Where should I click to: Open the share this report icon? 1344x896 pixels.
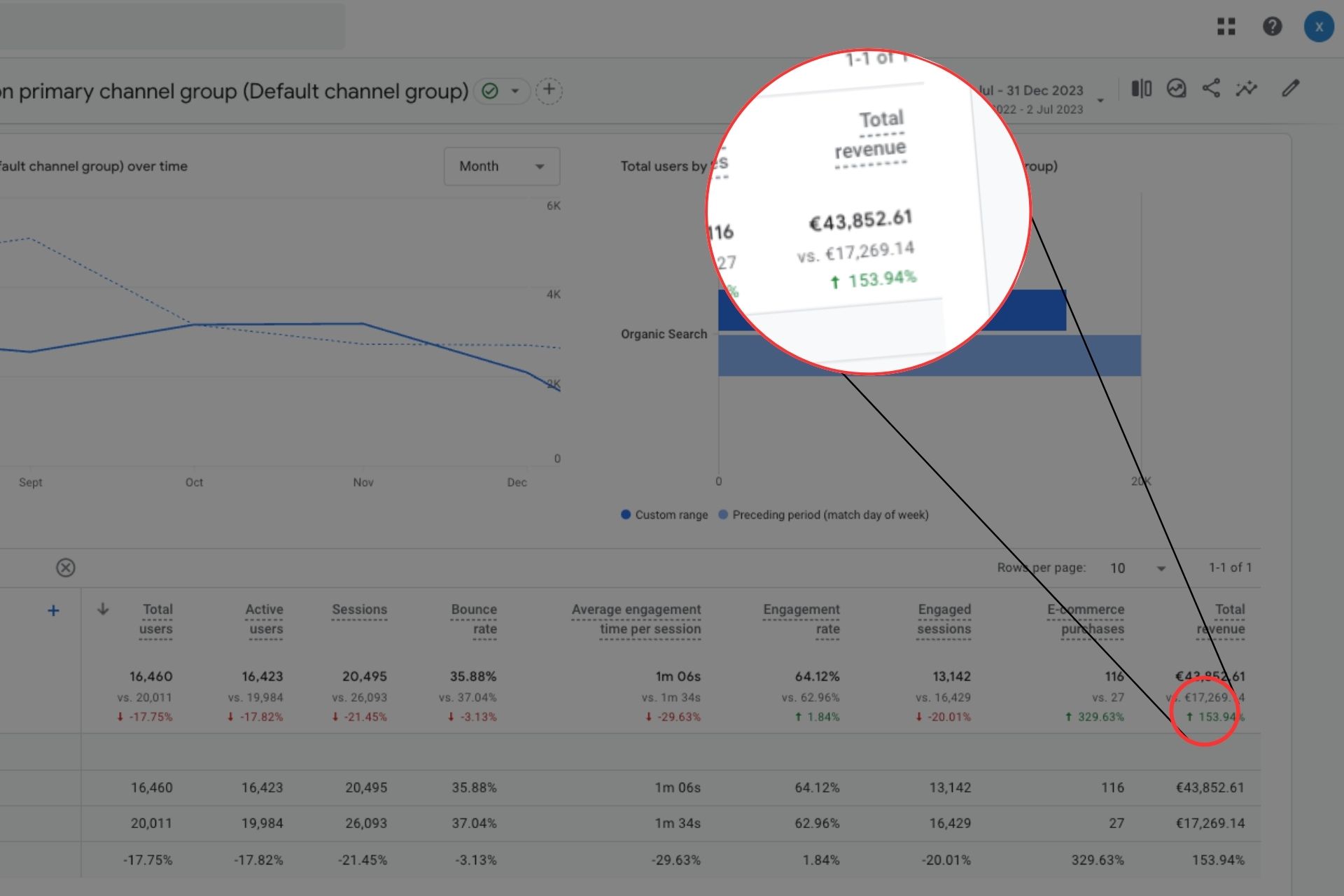[1211, 88]
